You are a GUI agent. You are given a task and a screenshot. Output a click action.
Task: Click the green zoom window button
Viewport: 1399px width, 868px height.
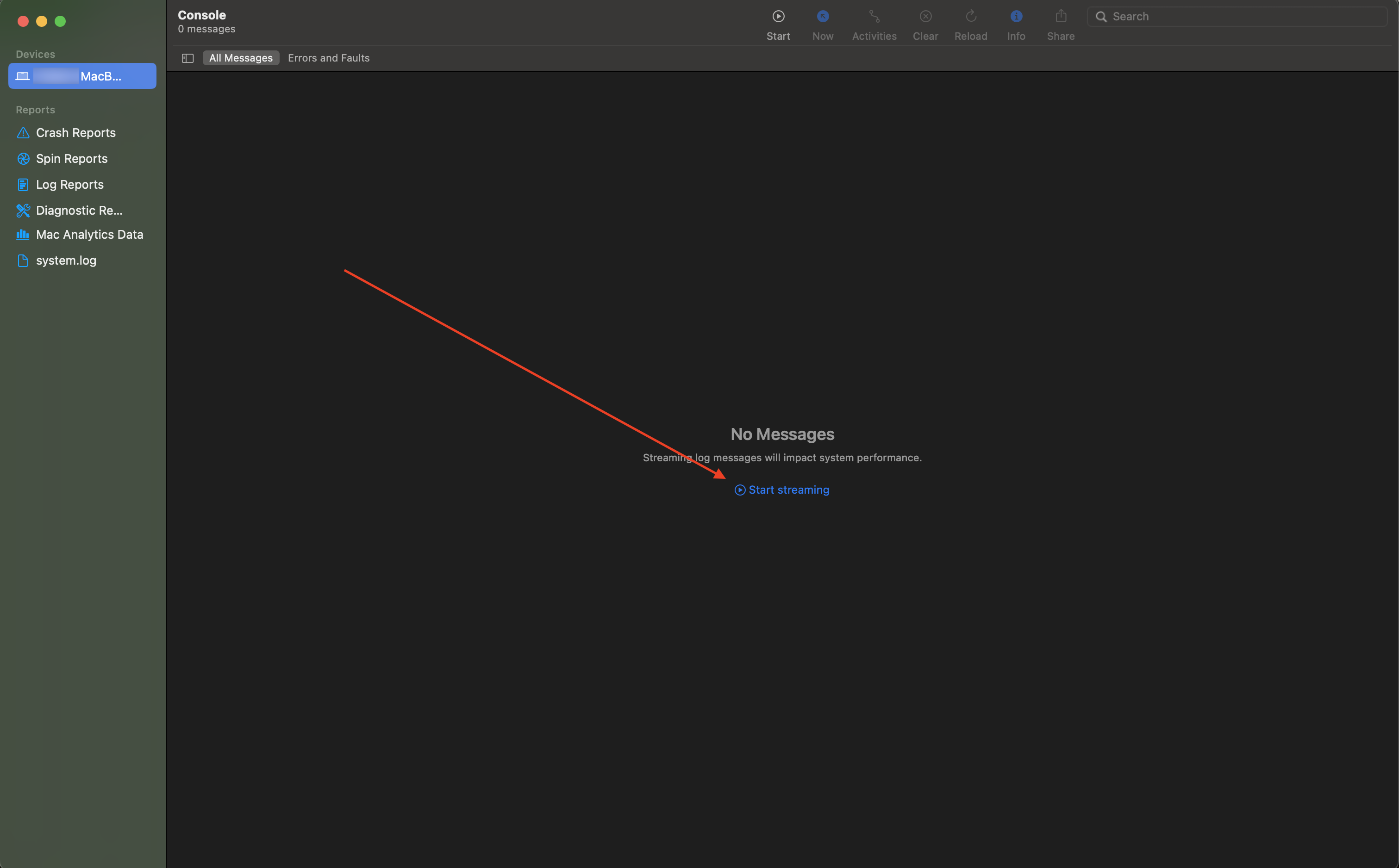(60, 21)
